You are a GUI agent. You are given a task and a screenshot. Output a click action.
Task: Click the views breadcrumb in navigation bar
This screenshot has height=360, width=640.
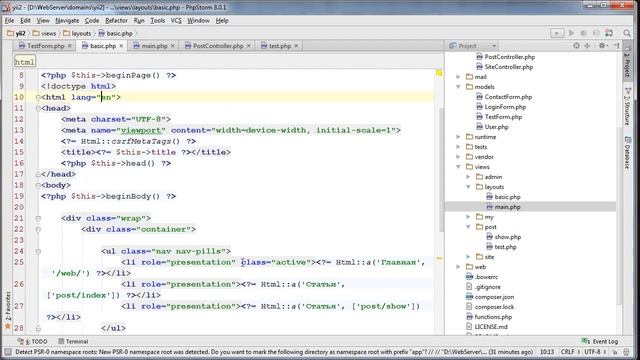44,33
